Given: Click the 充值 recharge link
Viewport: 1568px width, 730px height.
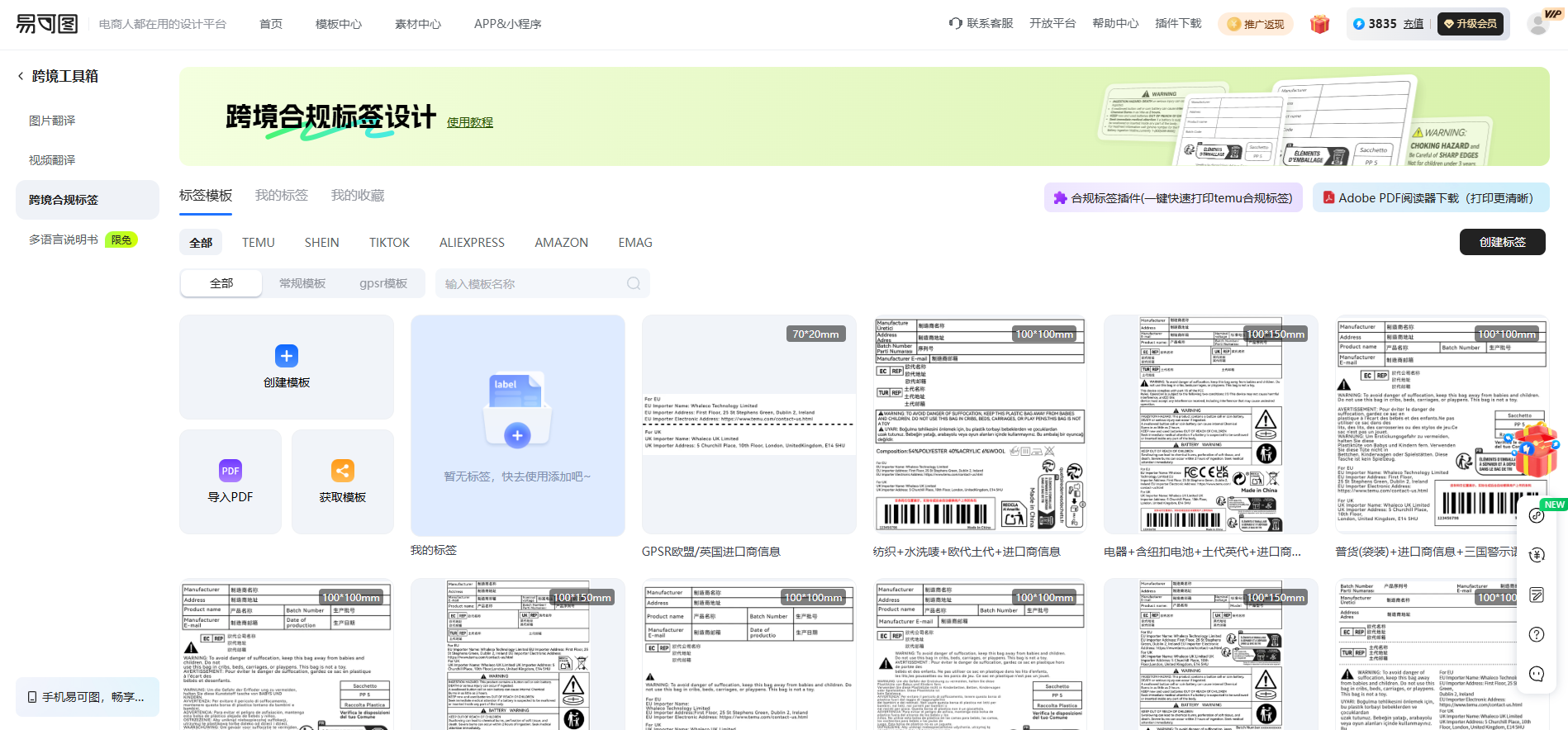Looking at the screenshot, I should (x=1414, y=24).
